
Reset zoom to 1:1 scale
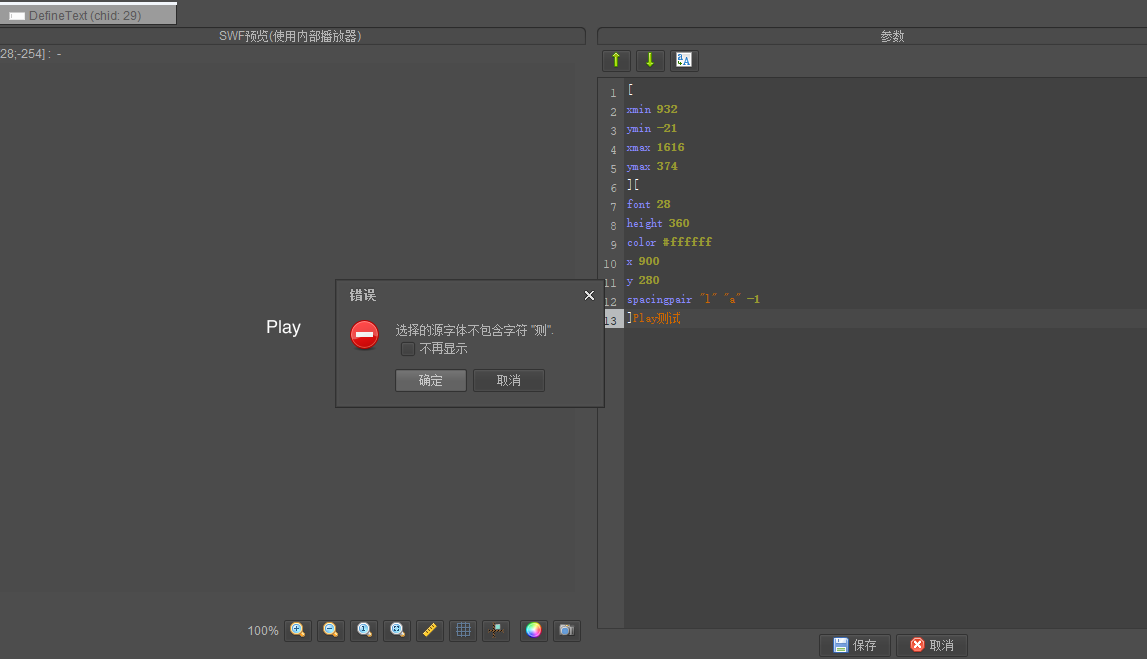364,630
